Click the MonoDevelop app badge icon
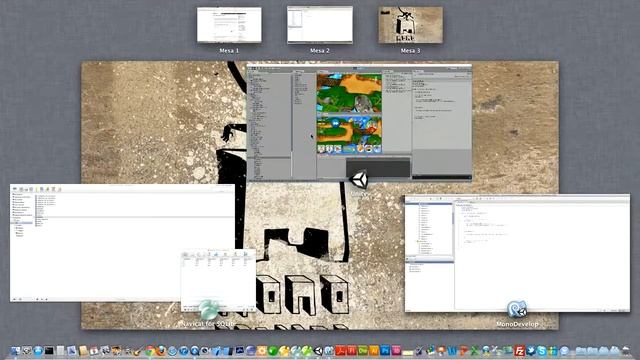 (517, 310)
